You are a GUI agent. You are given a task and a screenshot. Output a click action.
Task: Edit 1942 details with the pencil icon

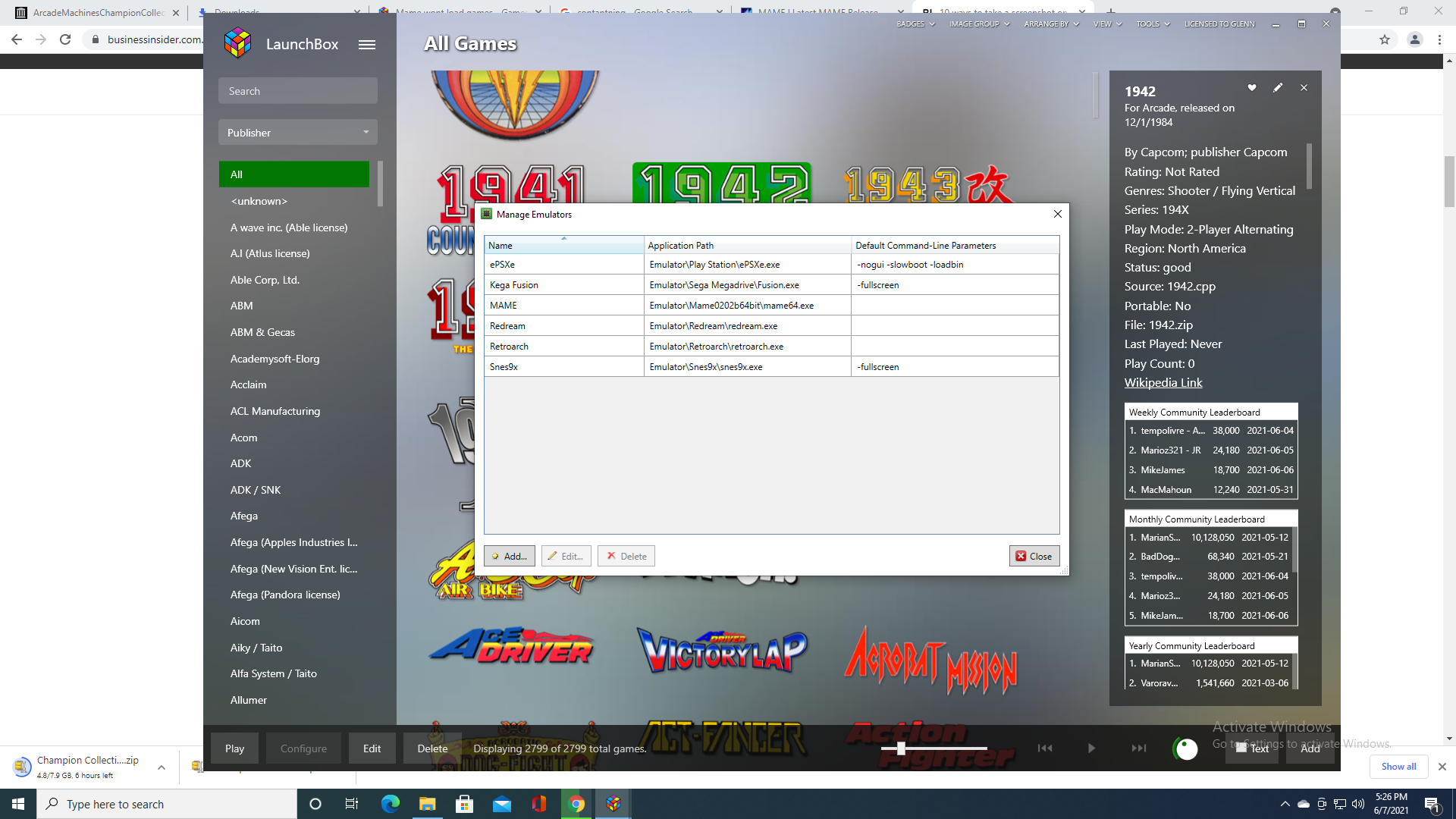[x=1278, y=88]
